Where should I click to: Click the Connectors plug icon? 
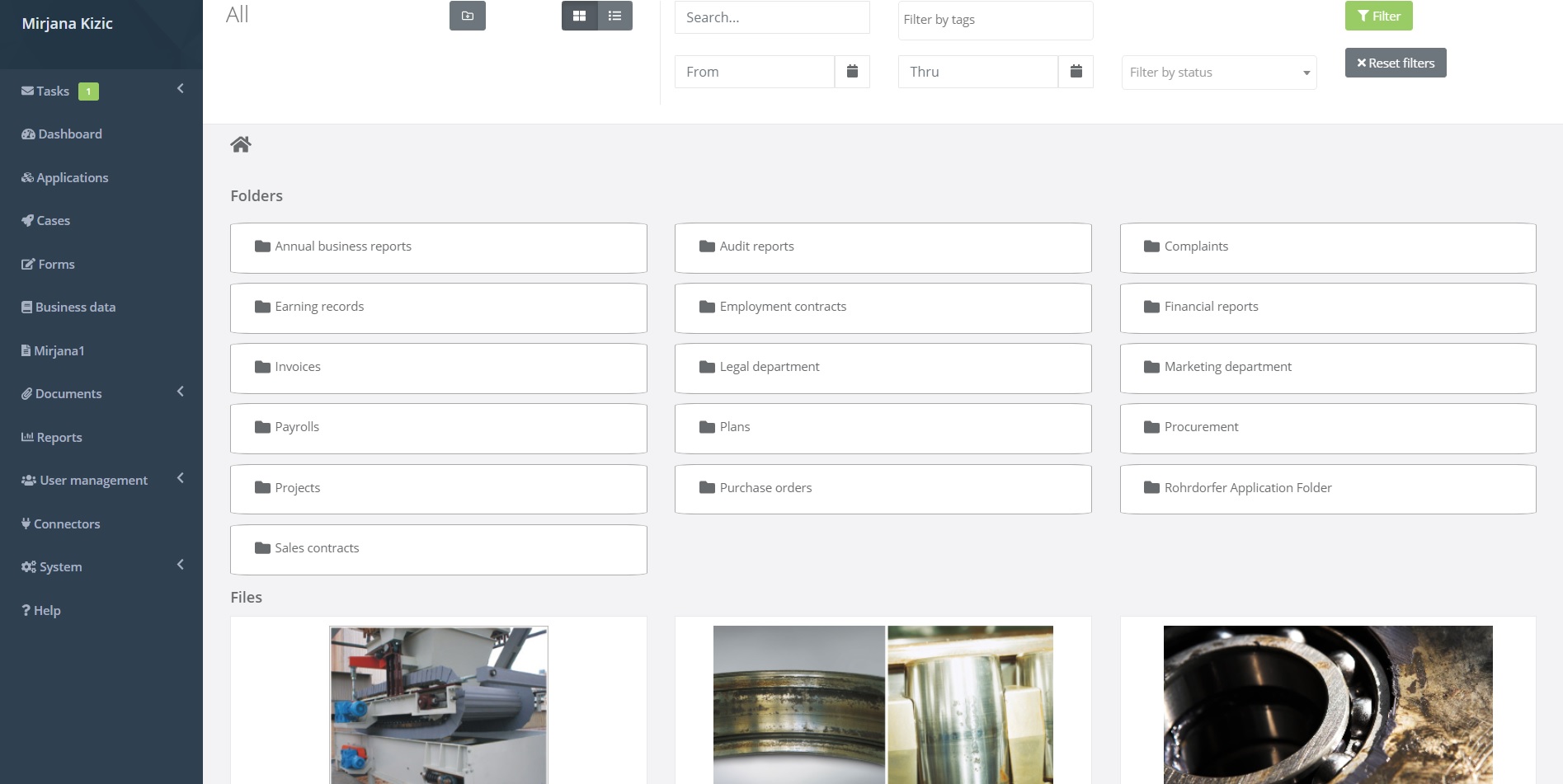point(26,523)
